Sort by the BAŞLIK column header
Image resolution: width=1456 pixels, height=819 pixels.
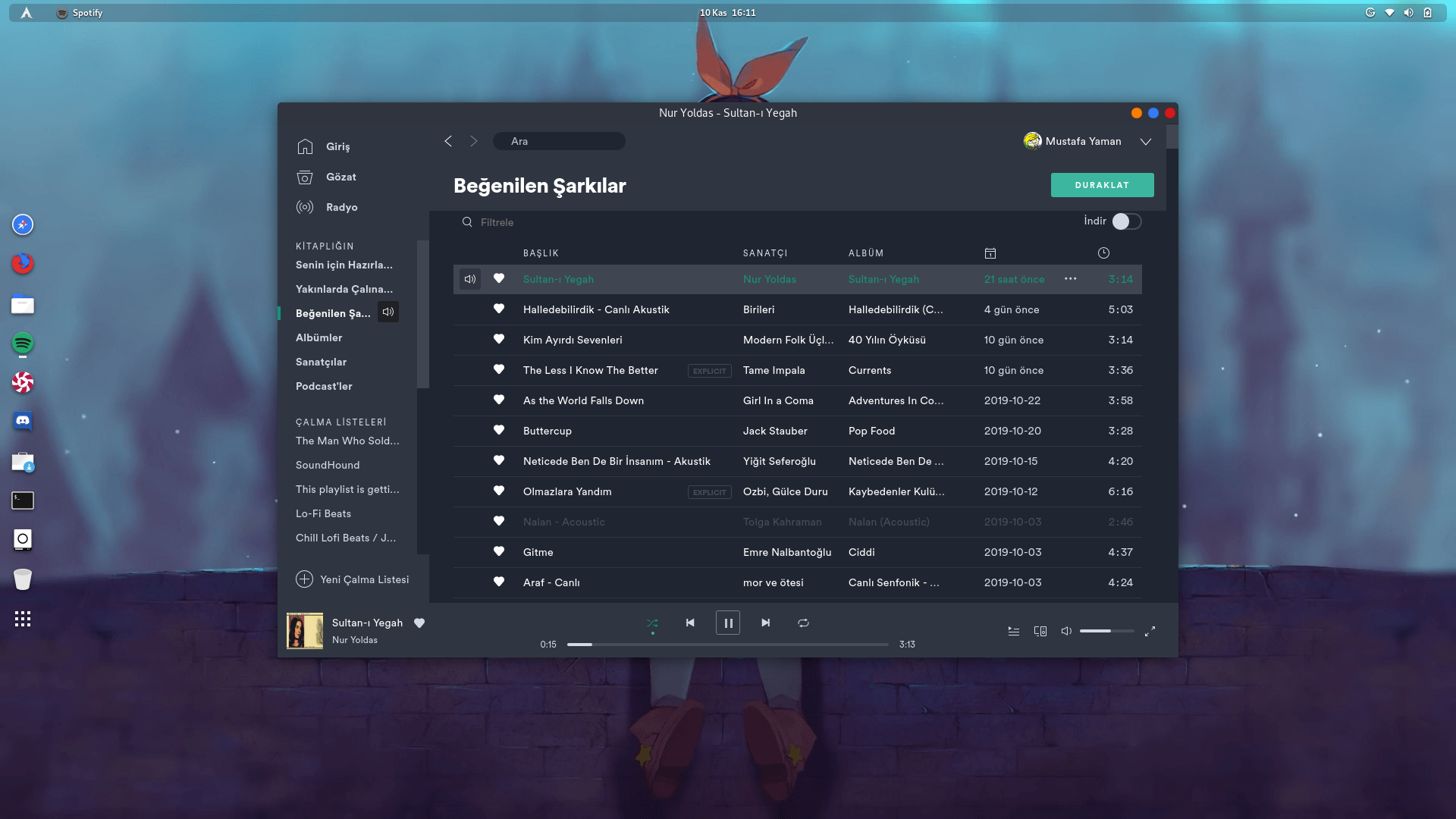click(x=541, y=253)
